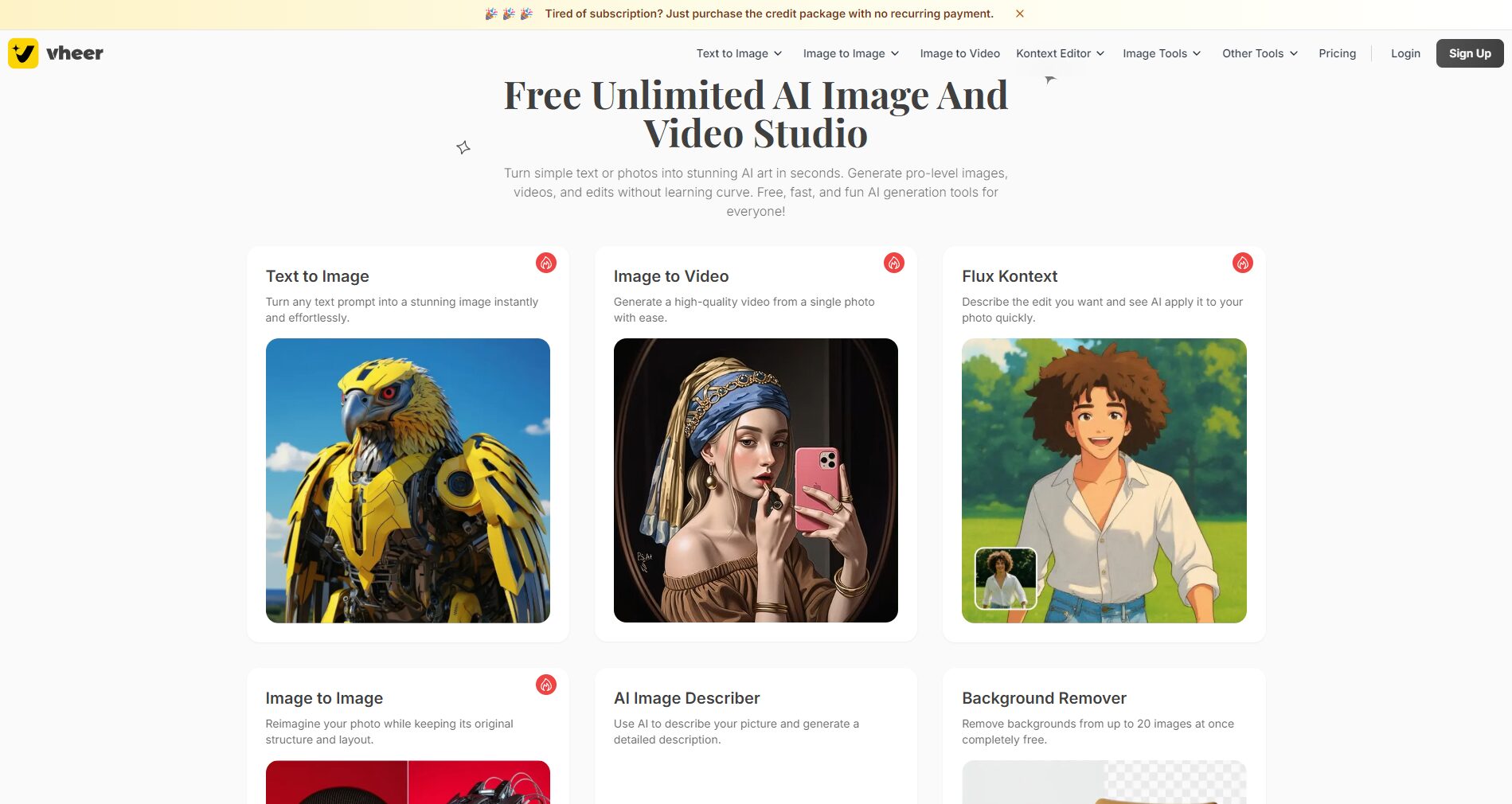Screen dimensions: 1512x804
Task: Open the Image to Image nav dropdown
Action: pyautogui.click(x=850, y=53)
